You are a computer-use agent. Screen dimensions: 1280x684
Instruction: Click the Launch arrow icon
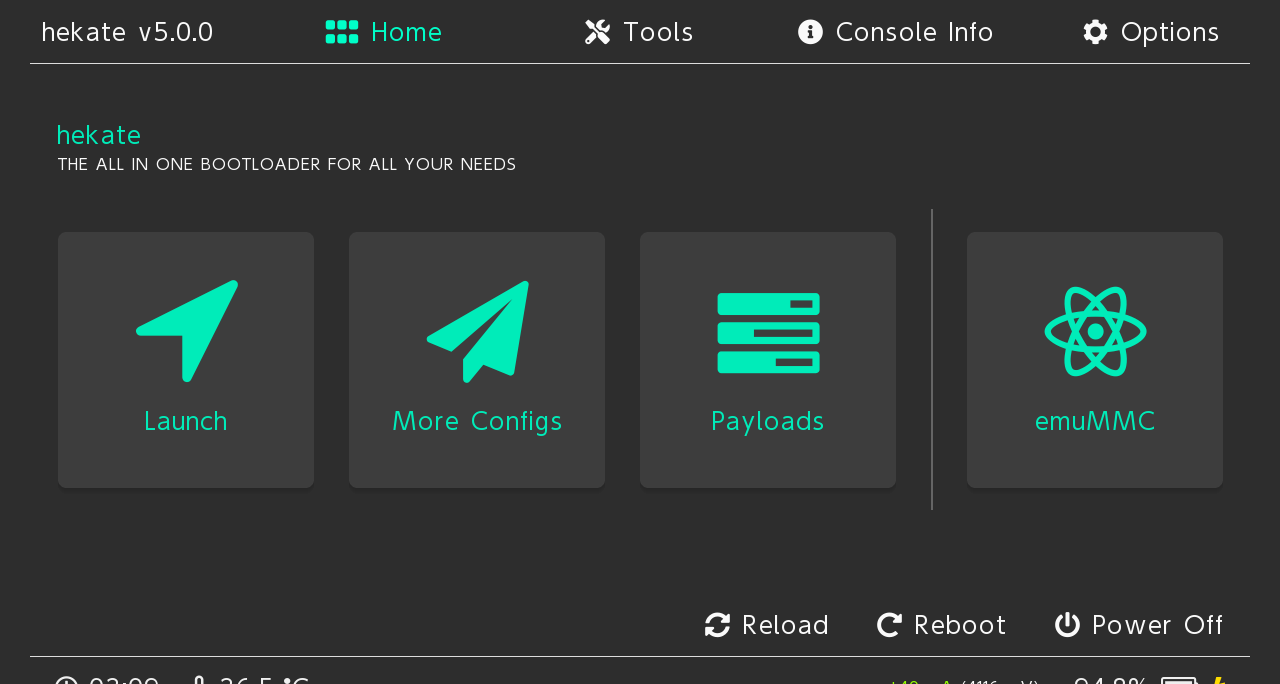point(187,331)
